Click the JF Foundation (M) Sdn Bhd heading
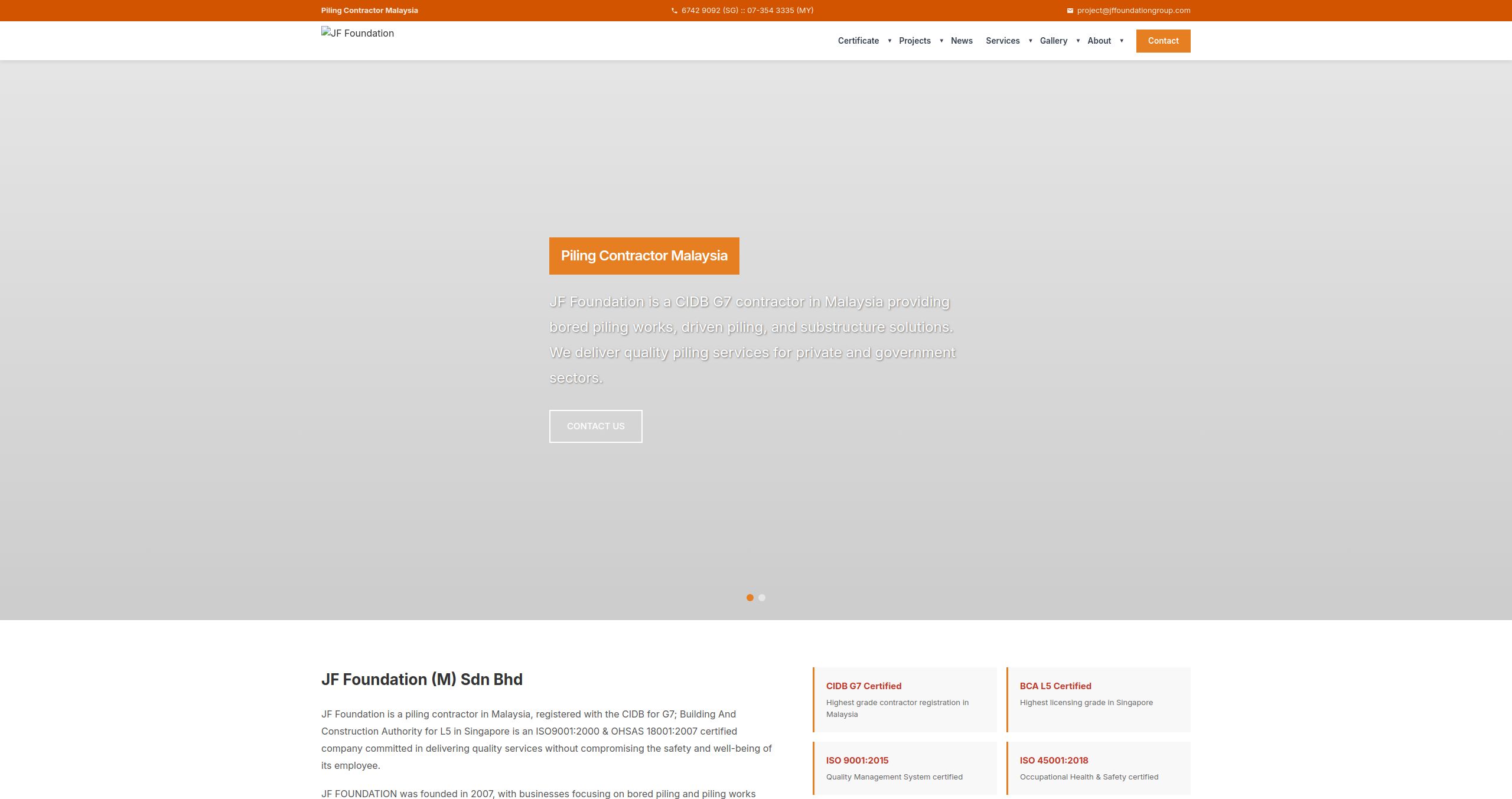The width and height of the screenshot is (1512, 799). point(422,680)
